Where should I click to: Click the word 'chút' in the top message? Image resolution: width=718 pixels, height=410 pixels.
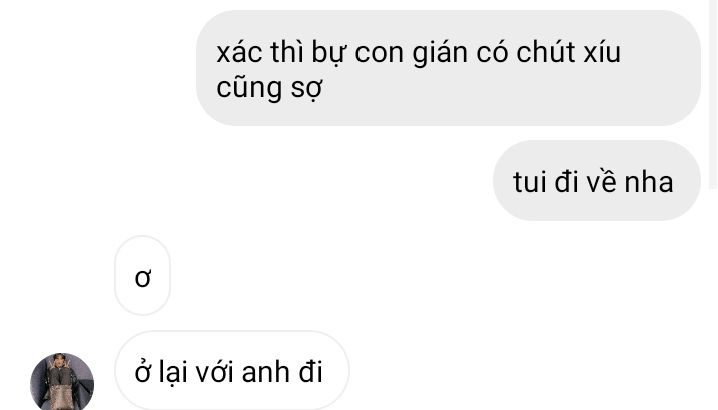tap(546, 52)
